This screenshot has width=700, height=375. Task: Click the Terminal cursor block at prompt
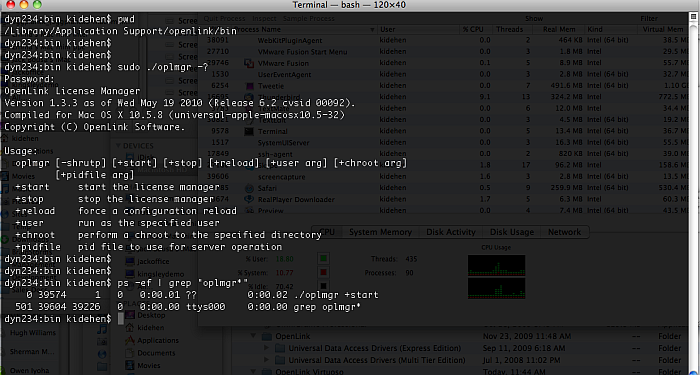[x=121, y=319]
